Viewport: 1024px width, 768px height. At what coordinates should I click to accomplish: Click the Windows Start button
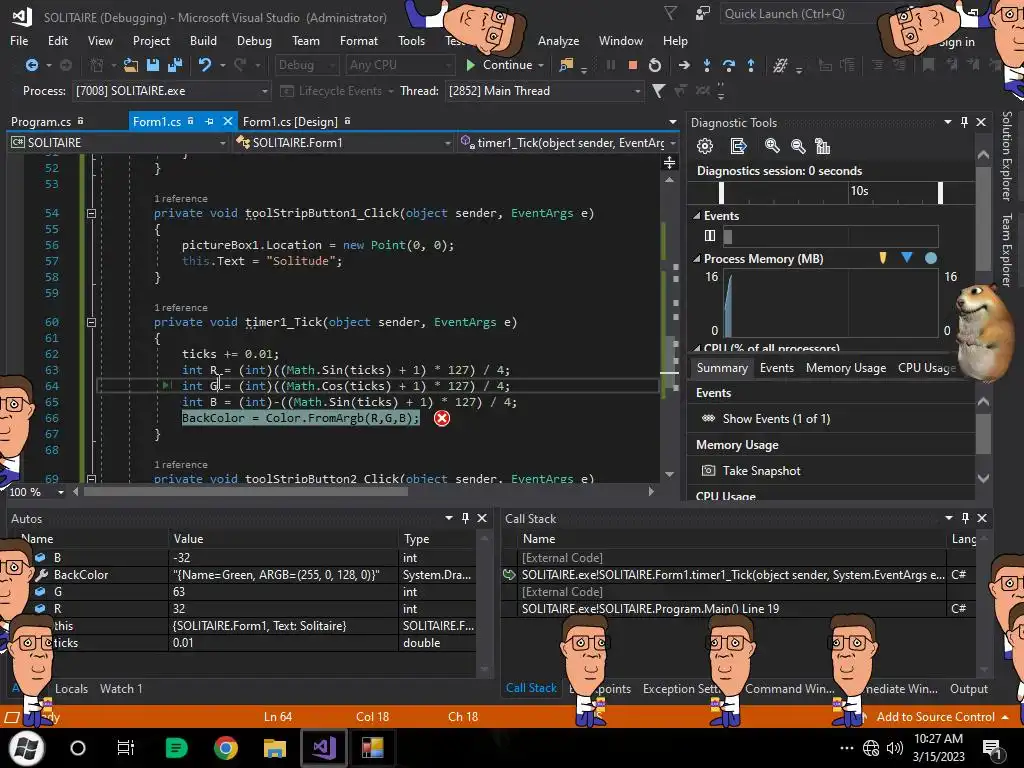(x=27, y=747)
